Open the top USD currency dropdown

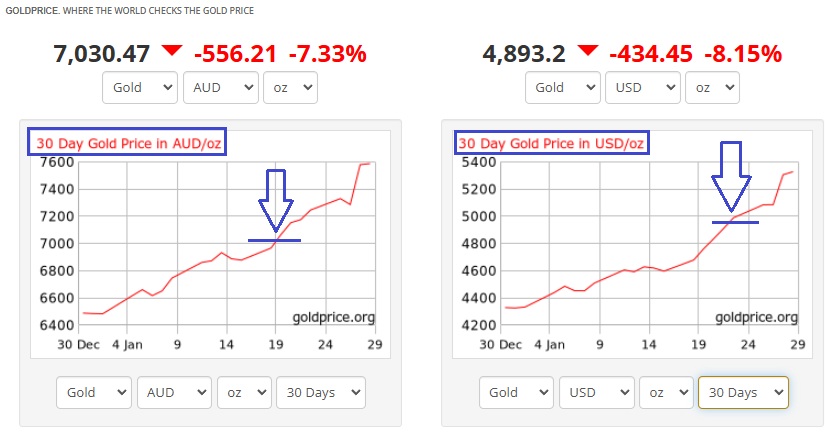pyautogui.click(x=643, y=87)
